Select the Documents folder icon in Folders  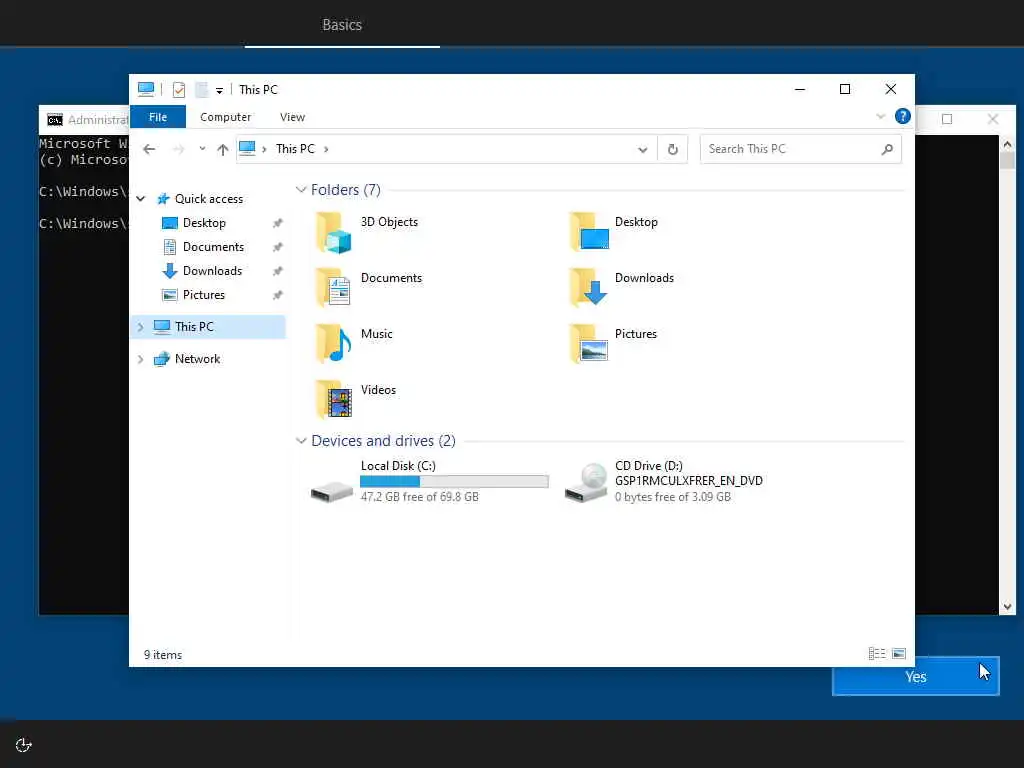[333, 287]
